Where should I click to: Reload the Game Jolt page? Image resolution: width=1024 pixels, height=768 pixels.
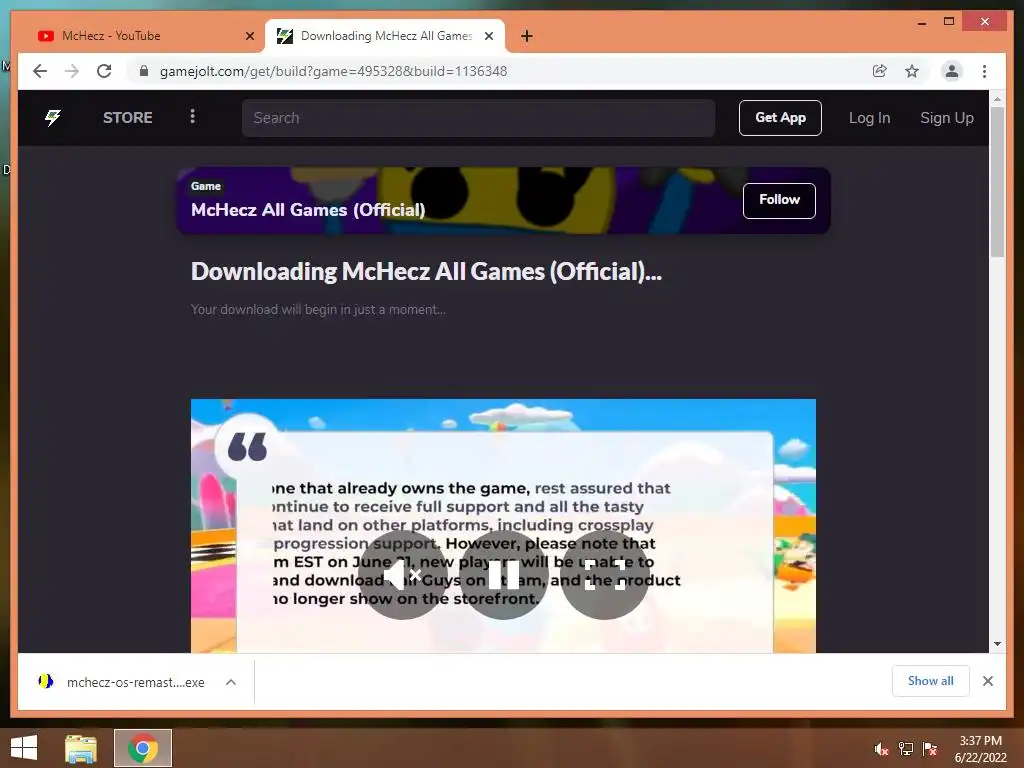coord(104,71)
